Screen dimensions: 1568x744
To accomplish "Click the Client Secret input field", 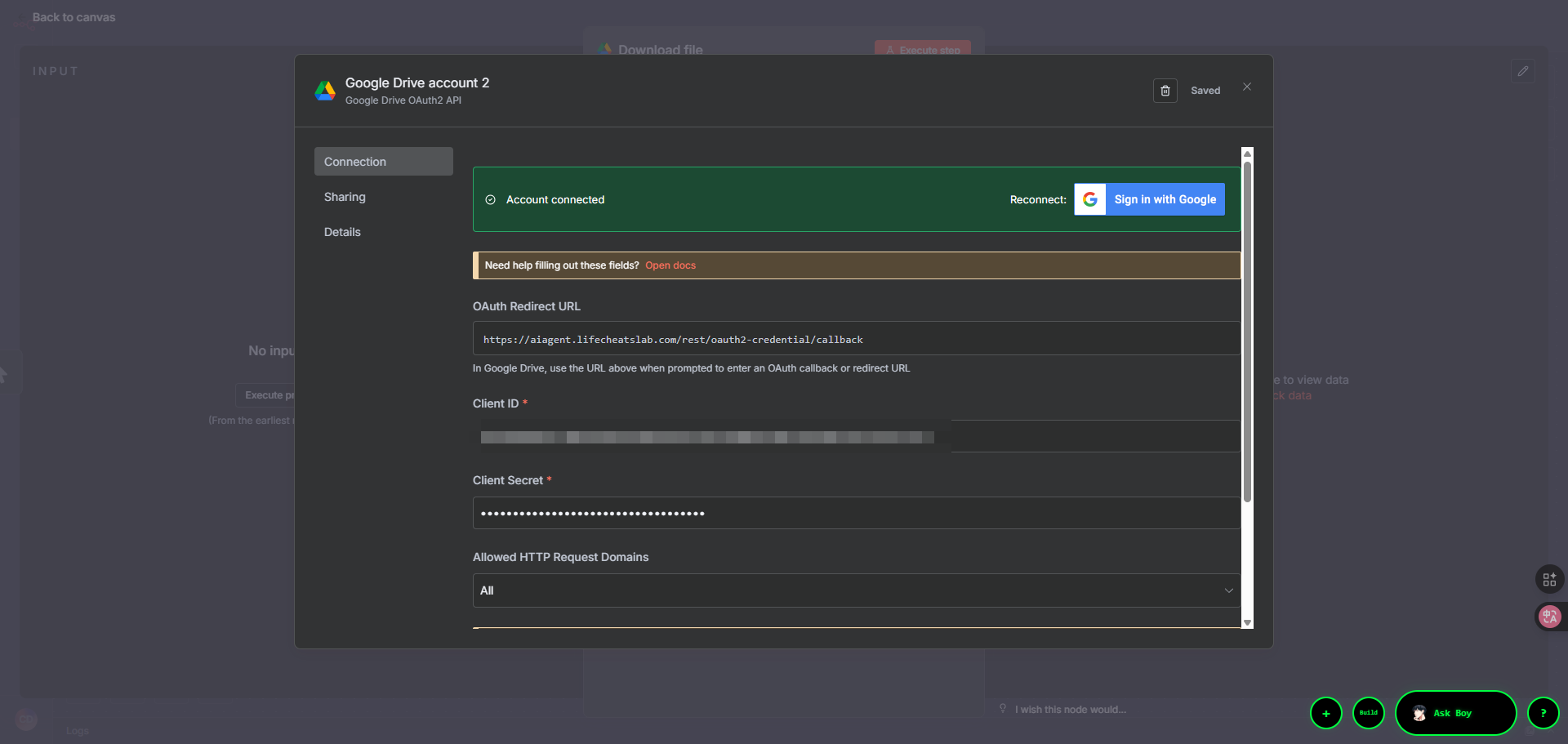I will (855, 513).
